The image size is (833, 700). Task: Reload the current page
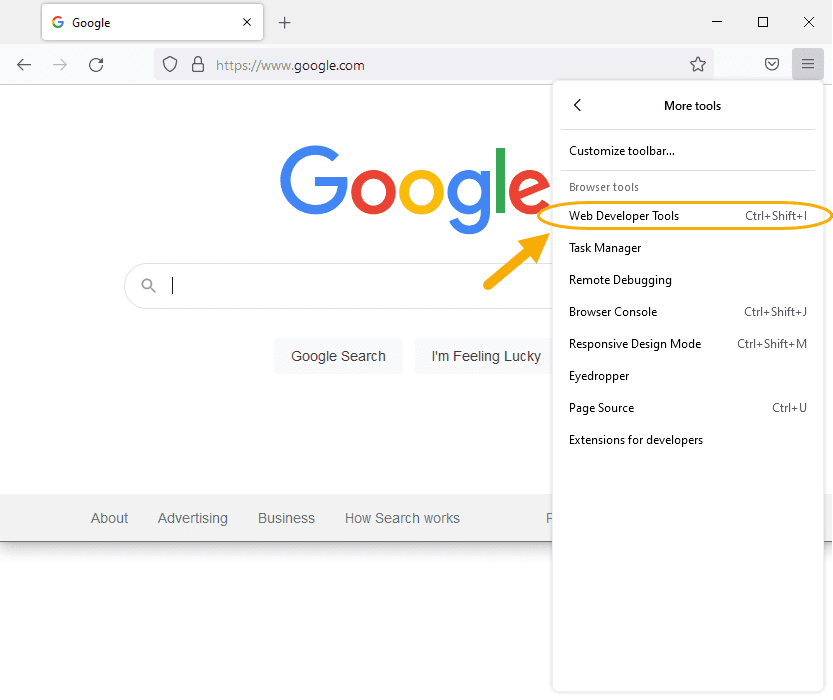tap(96, 65)
